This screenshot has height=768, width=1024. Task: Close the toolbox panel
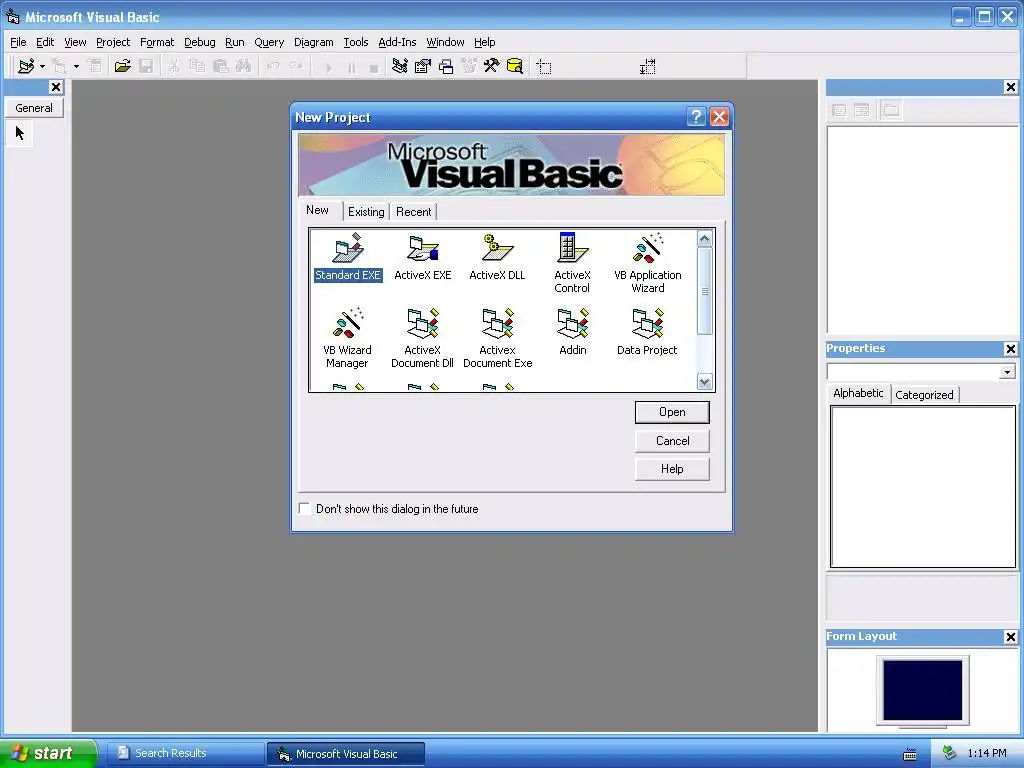tap(56, 87)
